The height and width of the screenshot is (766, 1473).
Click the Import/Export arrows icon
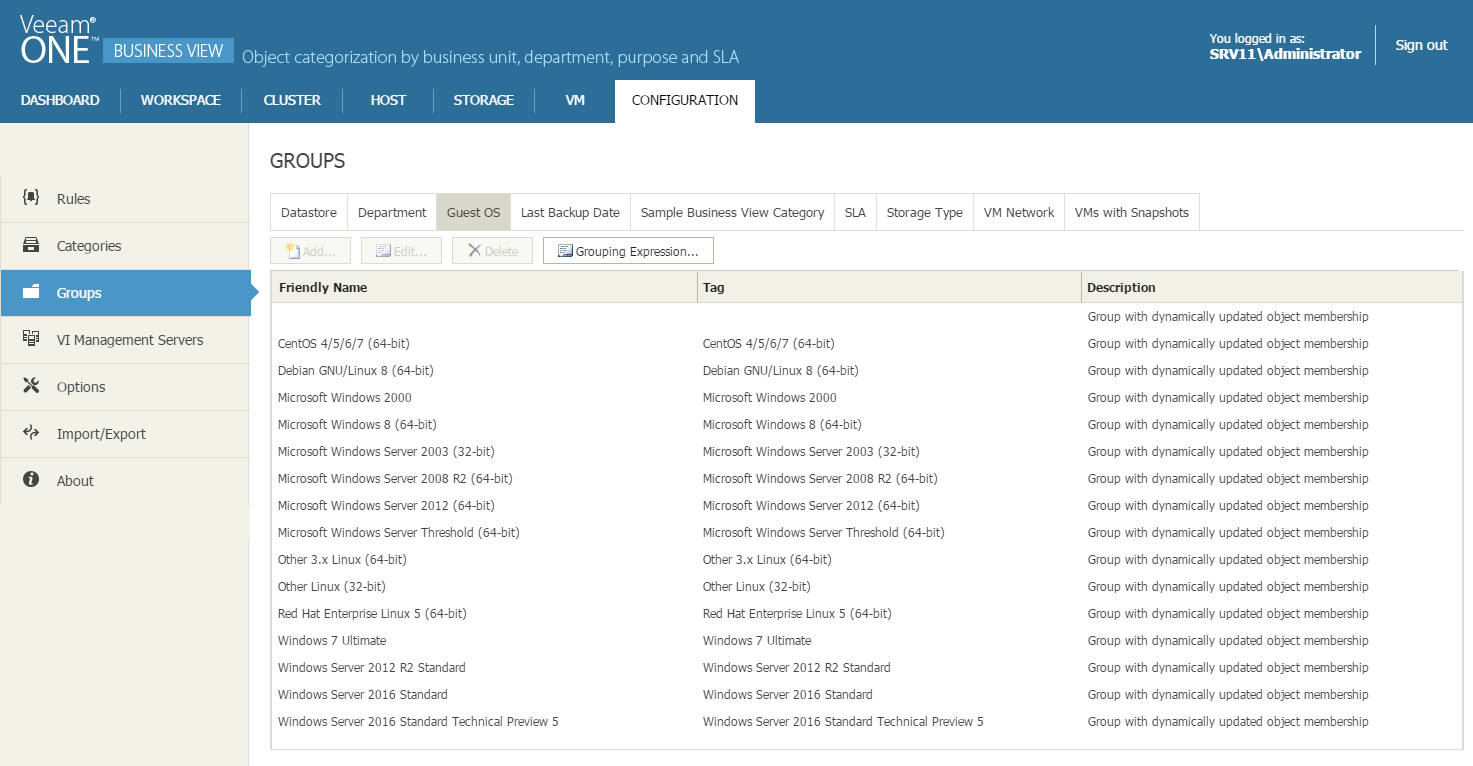click(x=31, y=433)
